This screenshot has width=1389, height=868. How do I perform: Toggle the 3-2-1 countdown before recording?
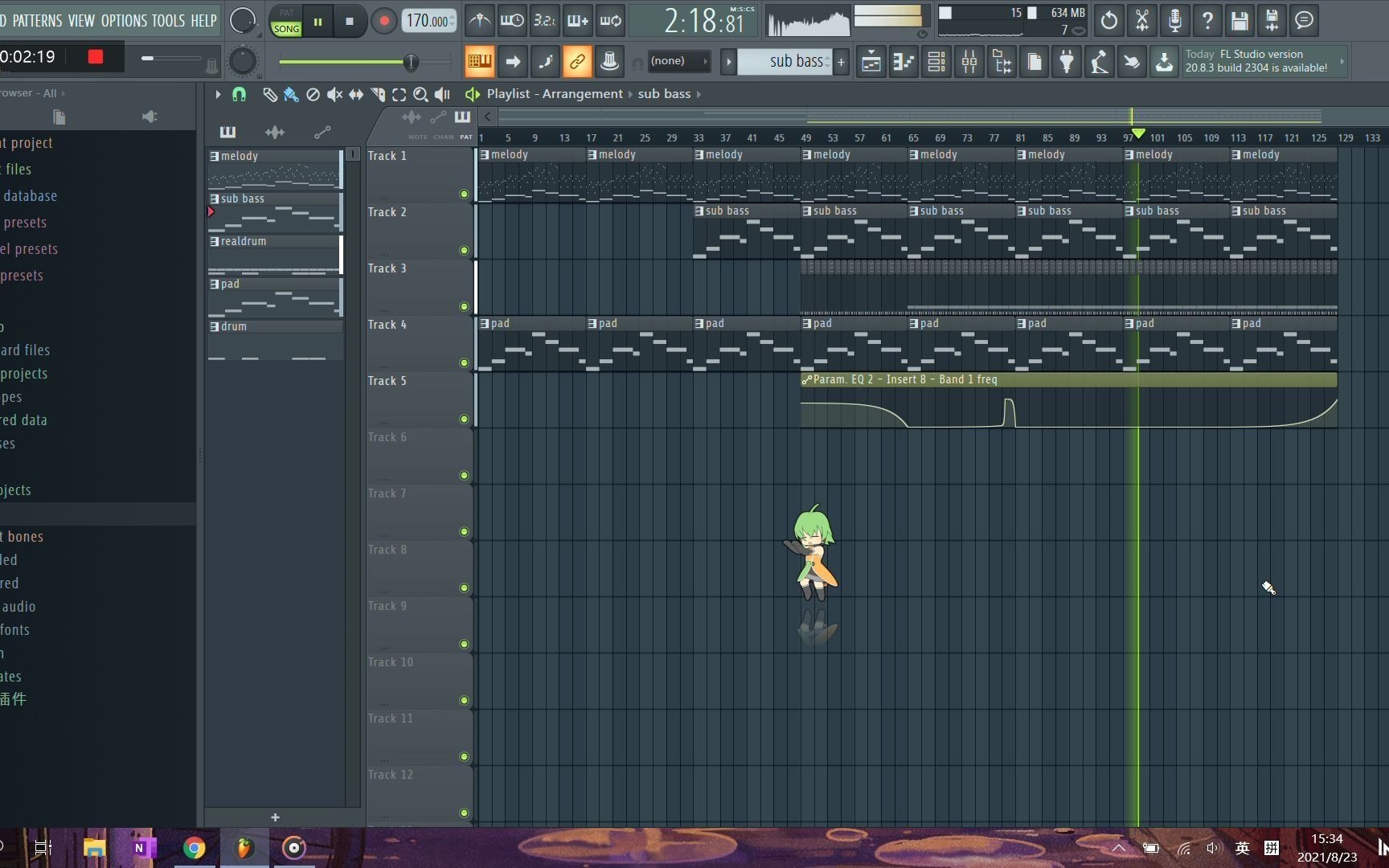coord(545,21)
